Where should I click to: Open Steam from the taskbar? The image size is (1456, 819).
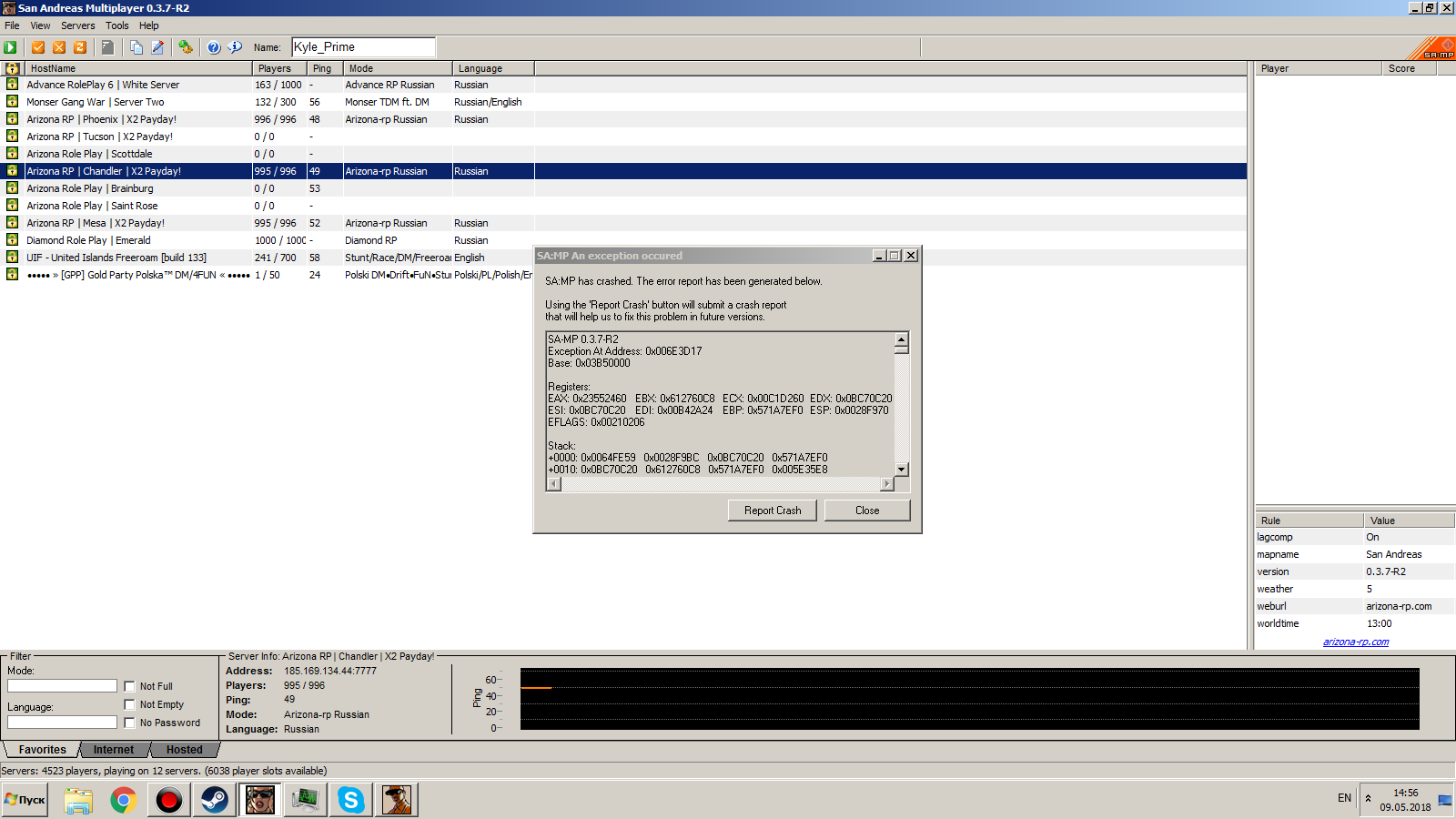point(215,800)
